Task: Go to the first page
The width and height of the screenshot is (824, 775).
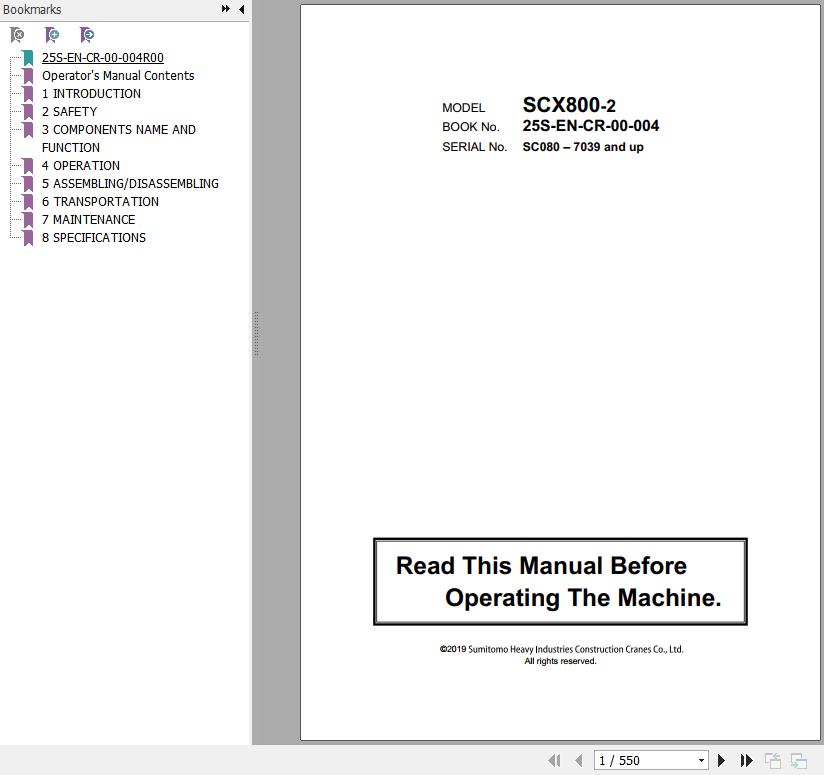Action: [554, 760]
